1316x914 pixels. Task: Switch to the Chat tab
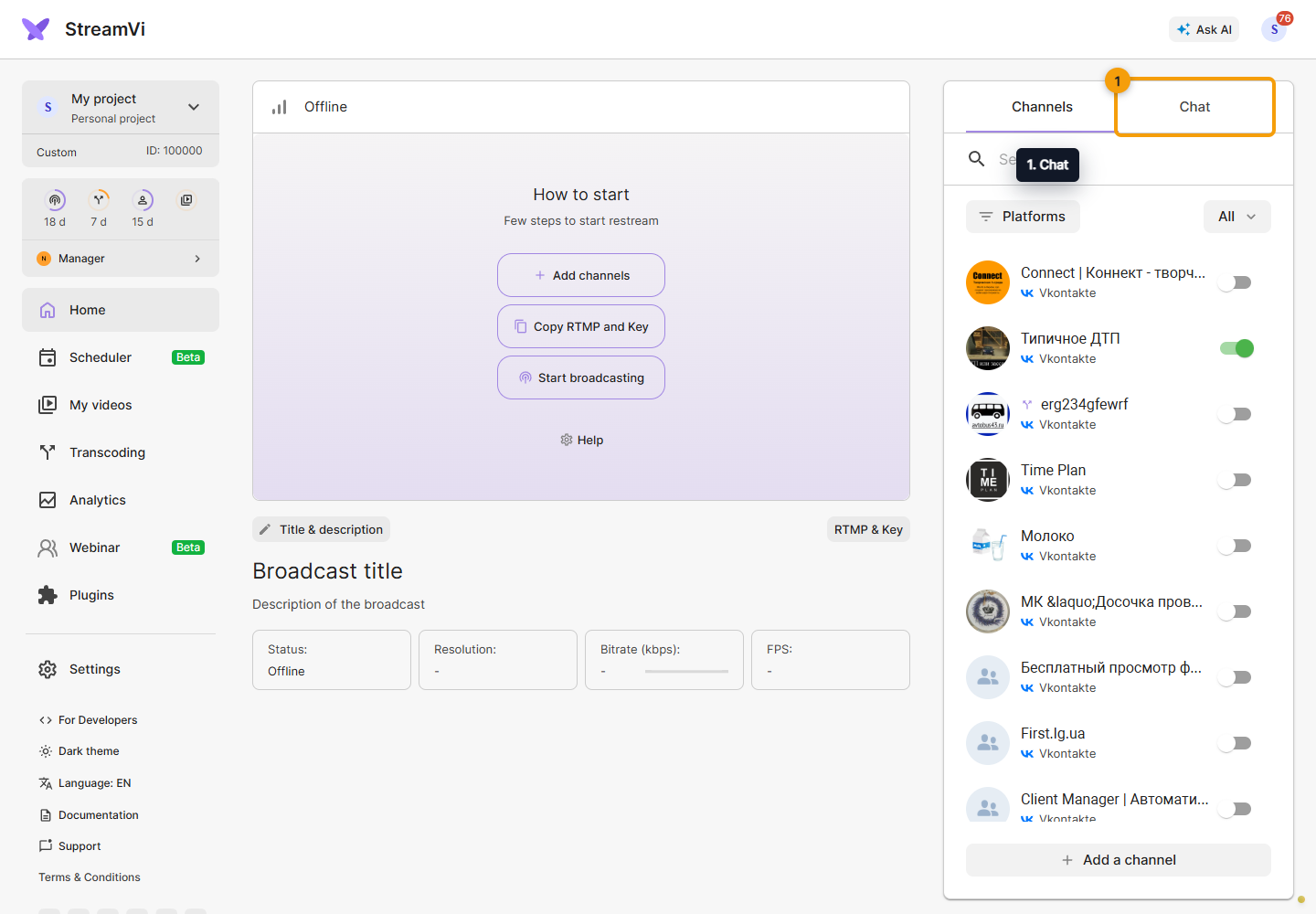pyautogui.click(x=1194, y=107)
